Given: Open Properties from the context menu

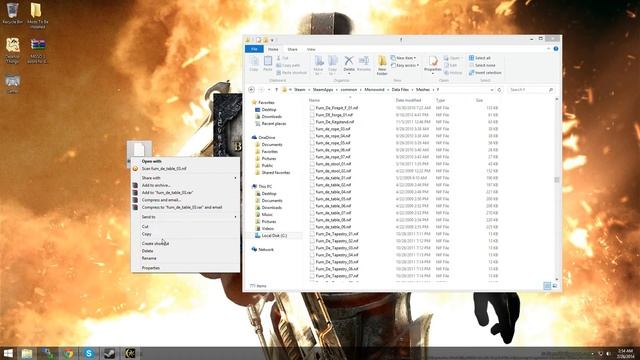Looking at the screenshot, I should click(x=151, y=268).
